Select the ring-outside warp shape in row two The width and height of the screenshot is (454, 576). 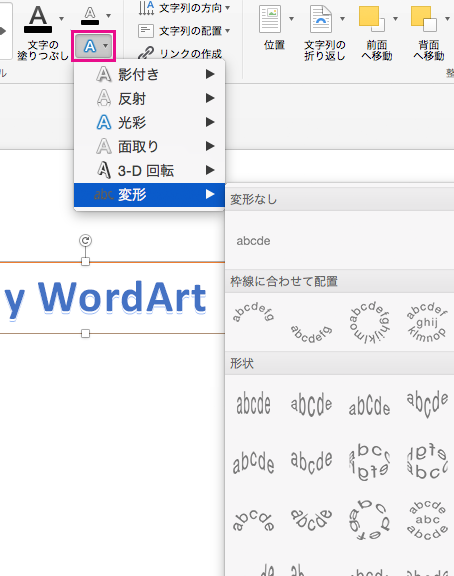[427, 462]
